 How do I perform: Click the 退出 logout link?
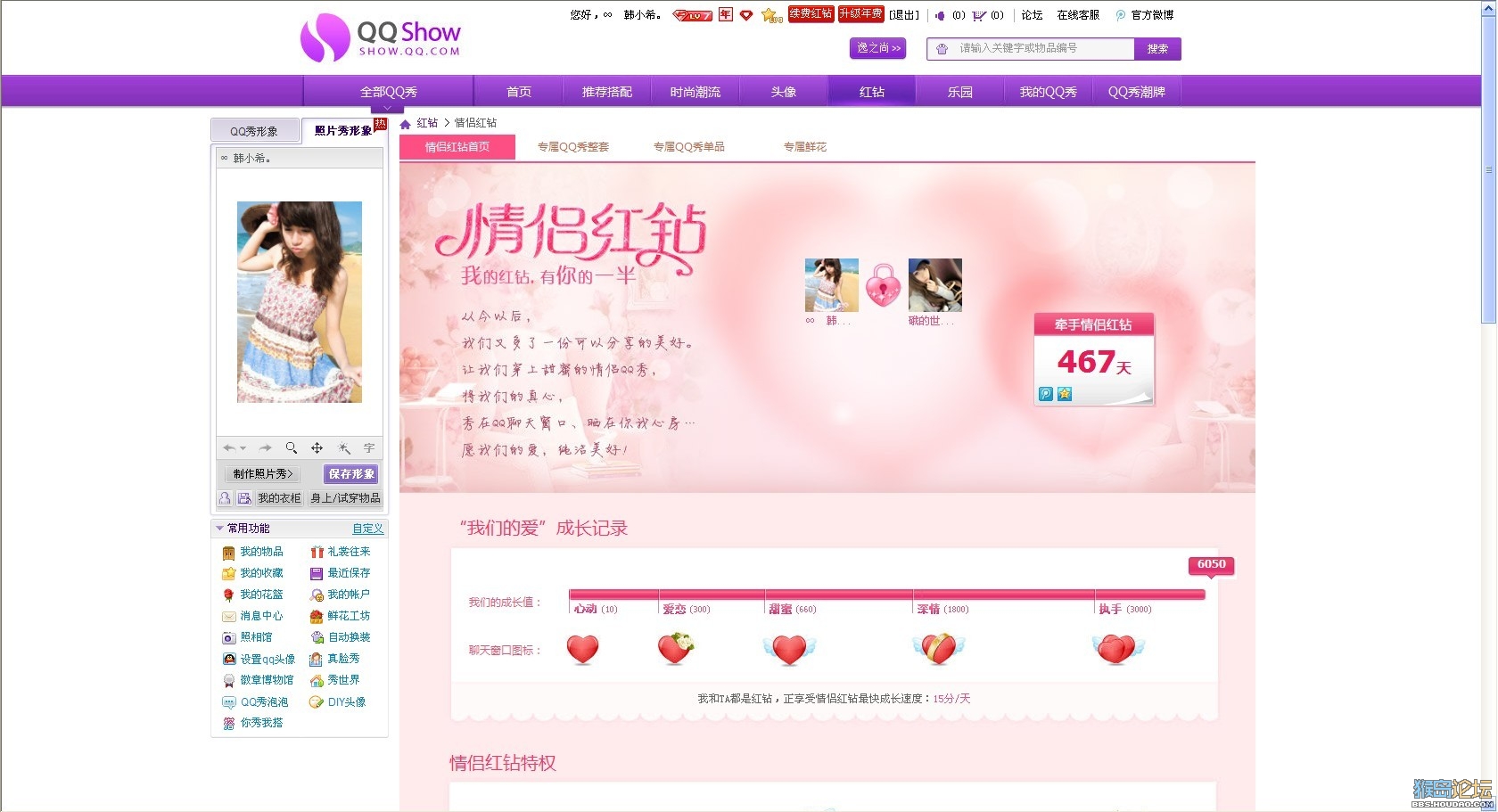(904, 15)
